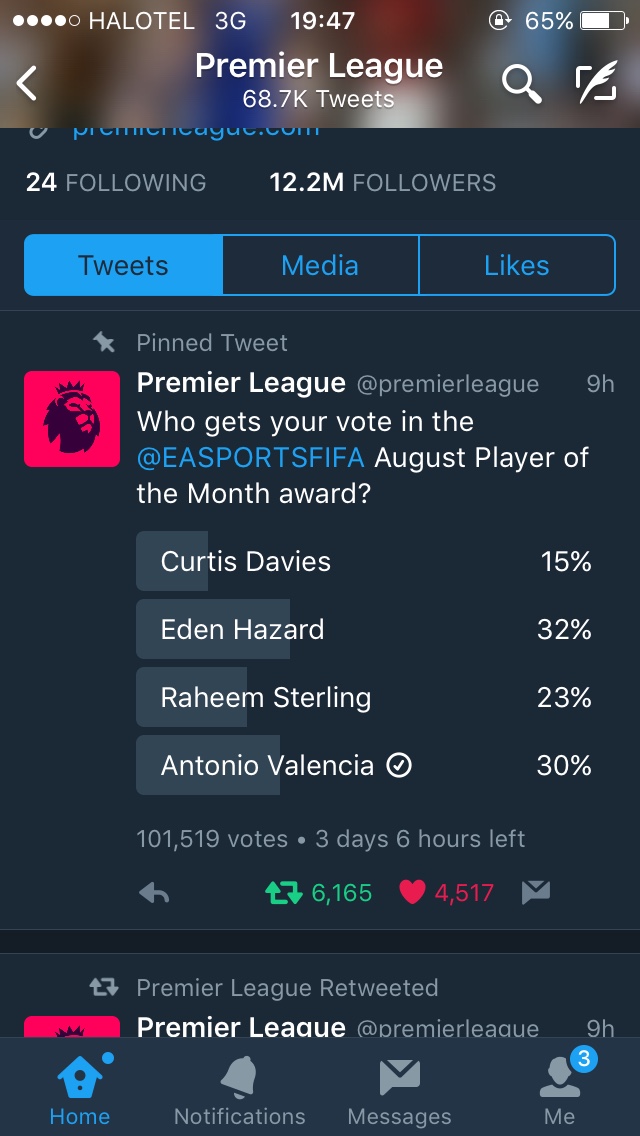
Task: Go to Messages in the bottom bar
Action: [x=399, y=1090]
